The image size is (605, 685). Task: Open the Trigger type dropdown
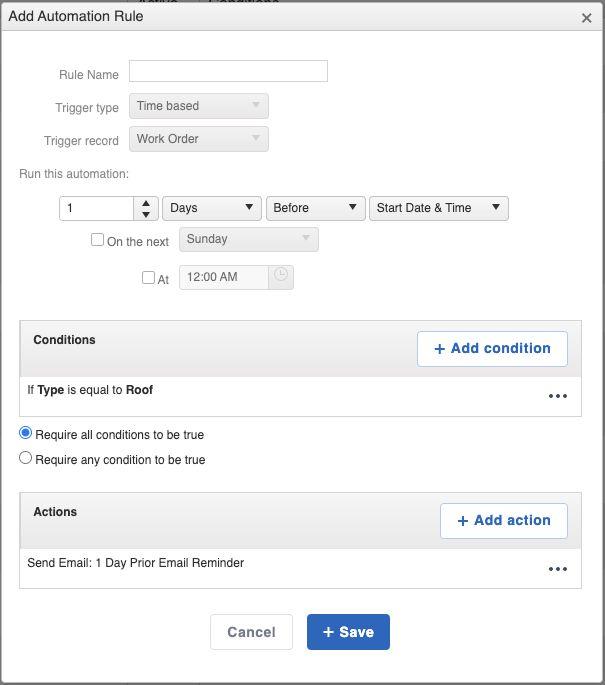click(x=199, y=106)
